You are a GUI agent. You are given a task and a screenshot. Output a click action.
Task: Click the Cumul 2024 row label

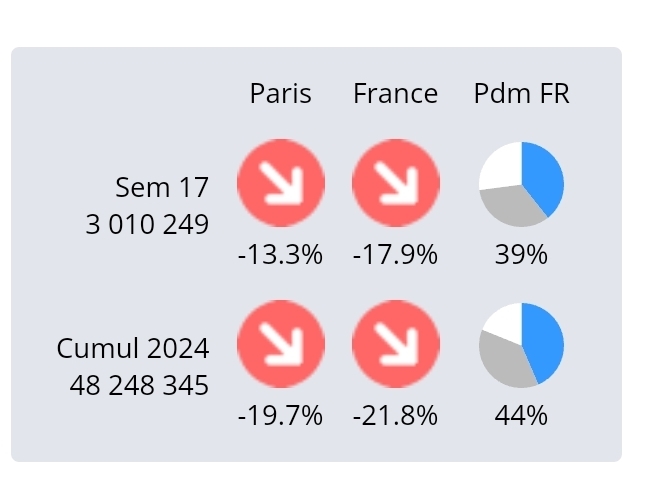(133, 348)
